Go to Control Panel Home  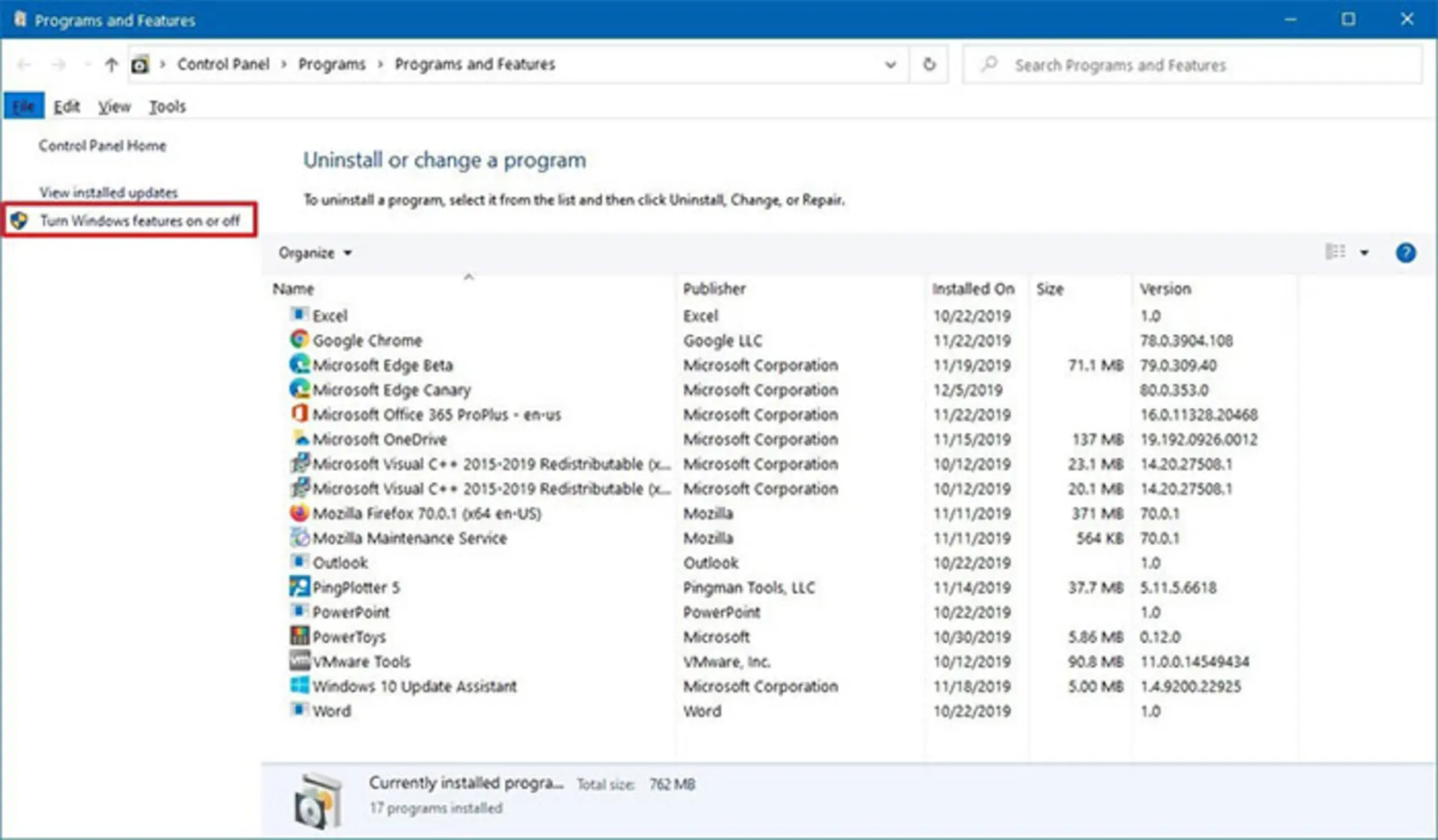click(103, 145)
